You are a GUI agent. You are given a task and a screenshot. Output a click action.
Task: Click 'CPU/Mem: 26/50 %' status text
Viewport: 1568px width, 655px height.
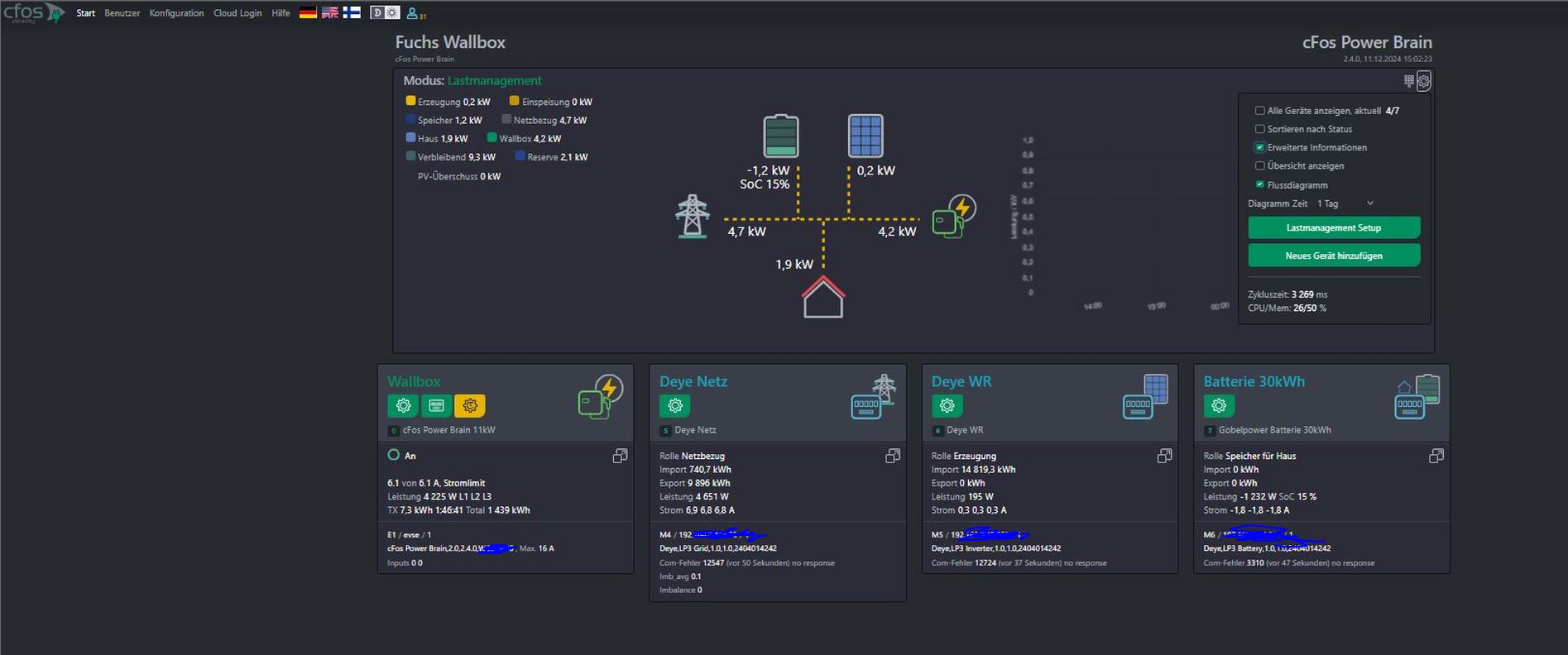(1287, 308)
